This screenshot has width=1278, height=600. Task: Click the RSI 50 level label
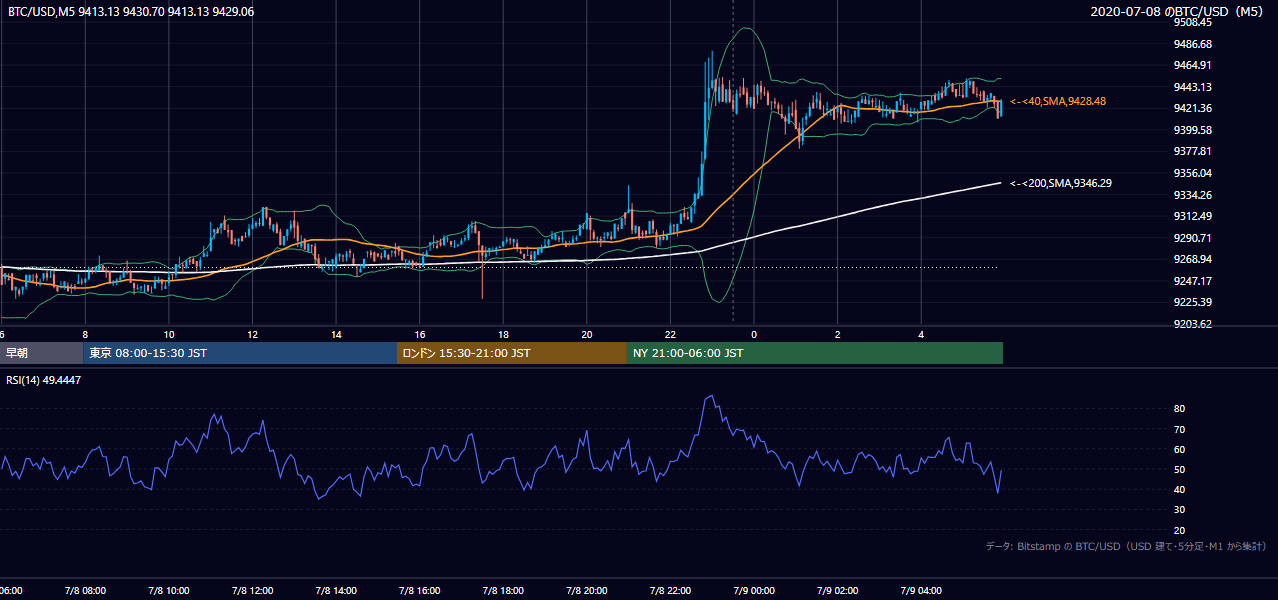pyautogui.click(x=1180, y=470)
